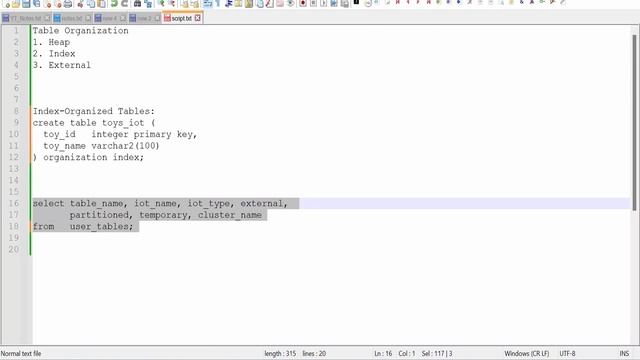Open Find using the binoculars icon
The width and height of the screenshot is (640, 360).
(138, 4)
